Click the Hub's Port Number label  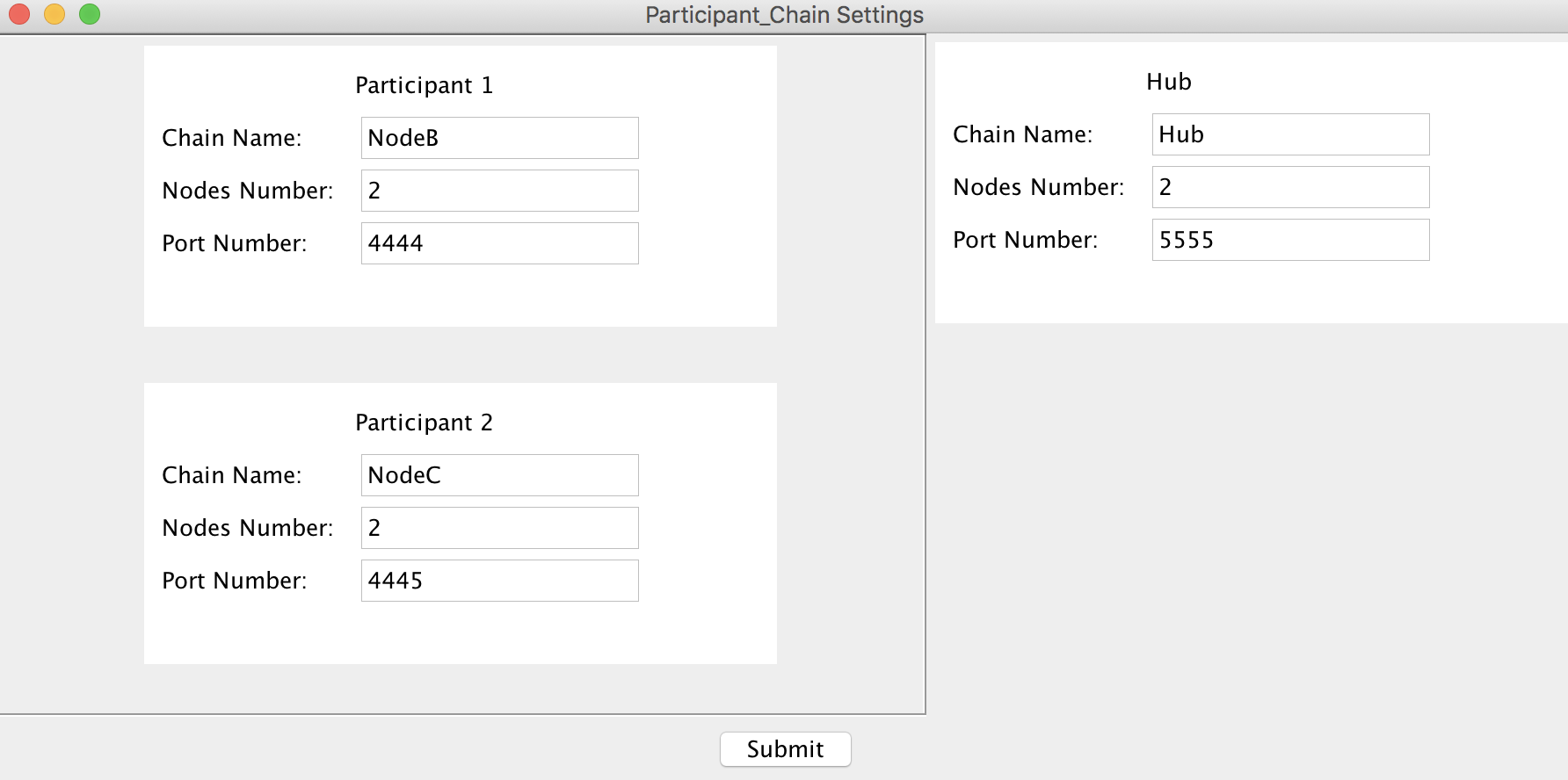(1026, 240)
